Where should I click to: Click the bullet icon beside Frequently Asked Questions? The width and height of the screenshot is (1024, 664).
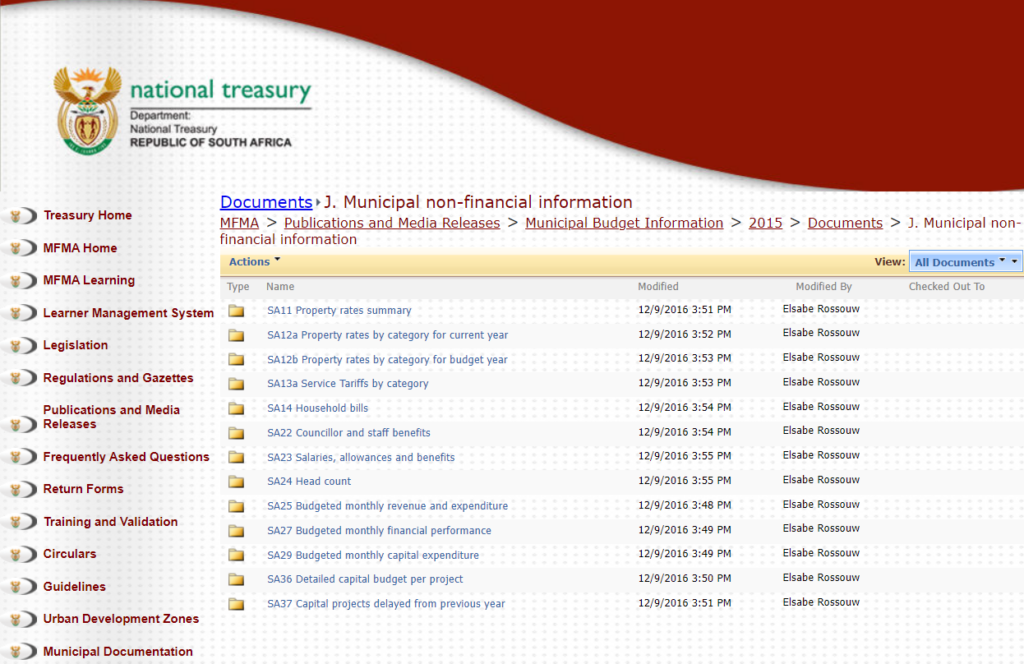point(22,457)
